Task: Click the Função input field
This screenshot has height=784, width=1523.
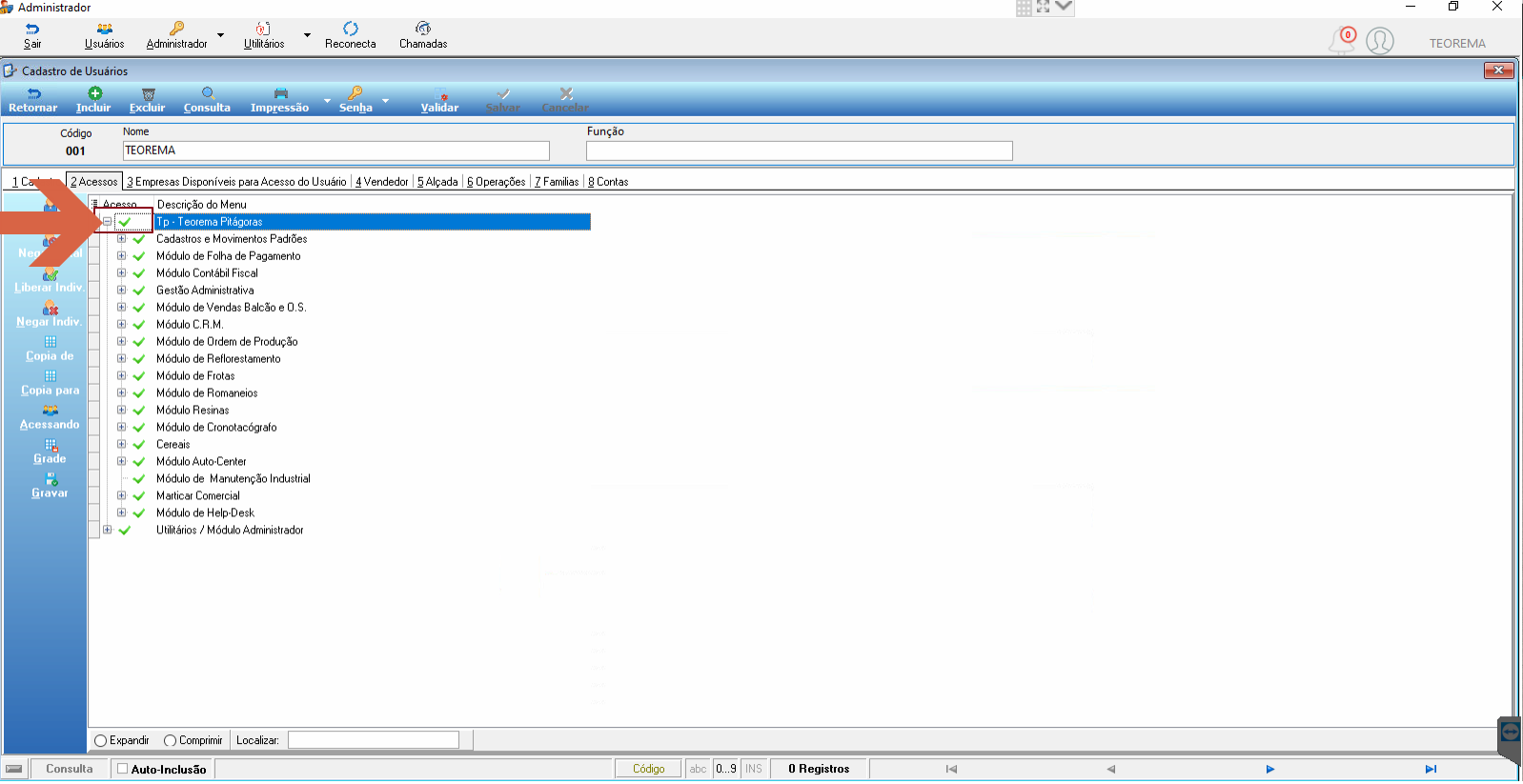Action: click(x=800, y=151)
